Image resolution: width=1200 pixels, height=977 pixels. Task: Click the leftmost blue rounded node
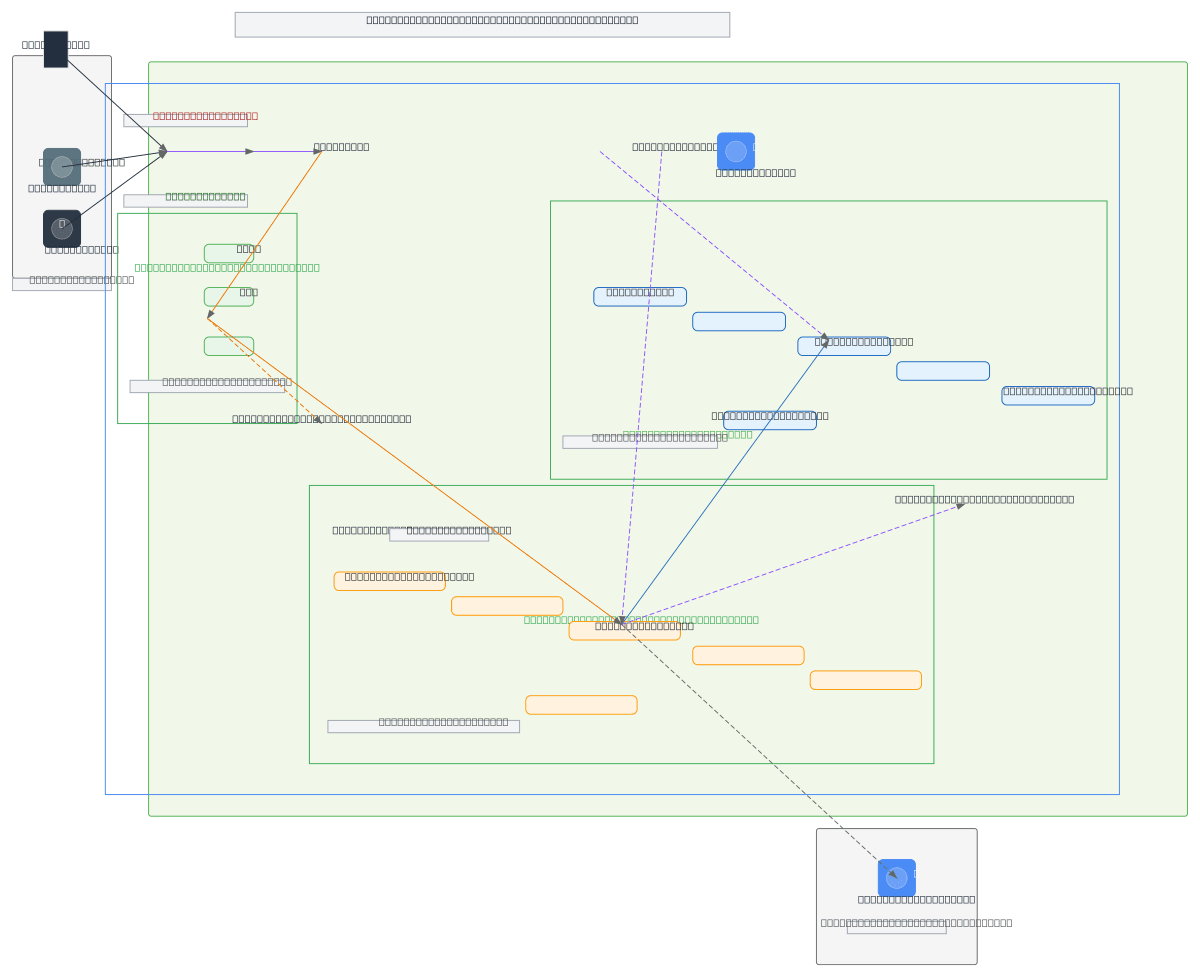point(640,296)
